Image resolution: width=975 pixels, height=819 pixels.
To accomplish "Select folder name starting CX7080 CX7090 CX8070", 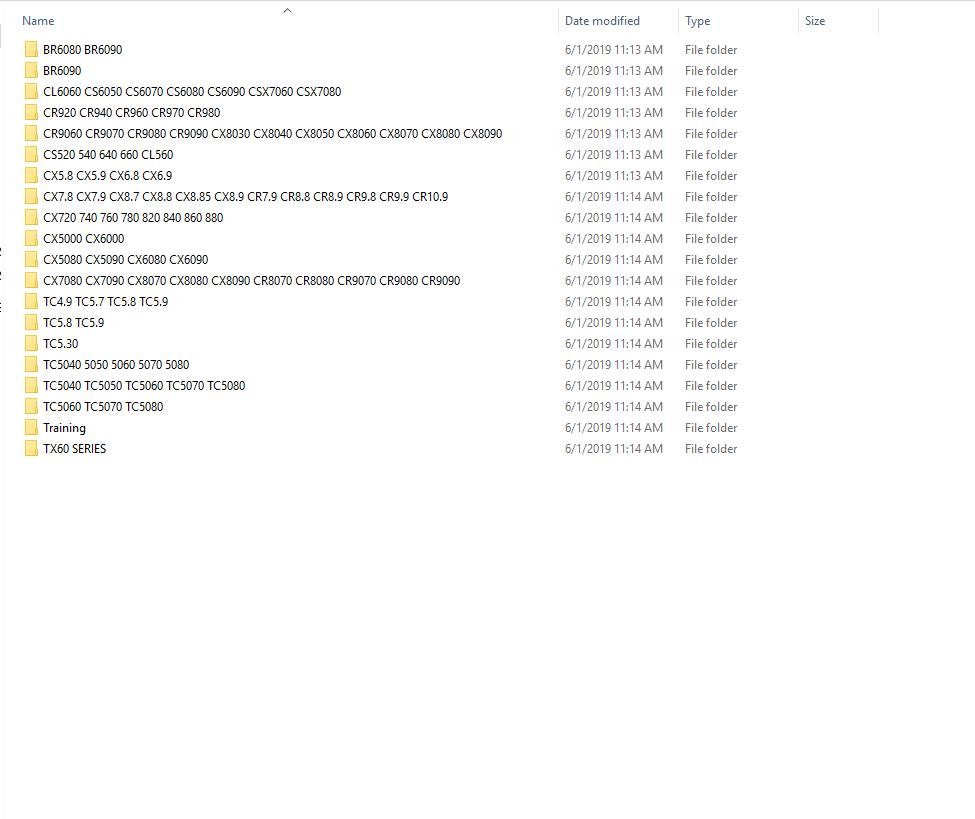I will 252,280.
